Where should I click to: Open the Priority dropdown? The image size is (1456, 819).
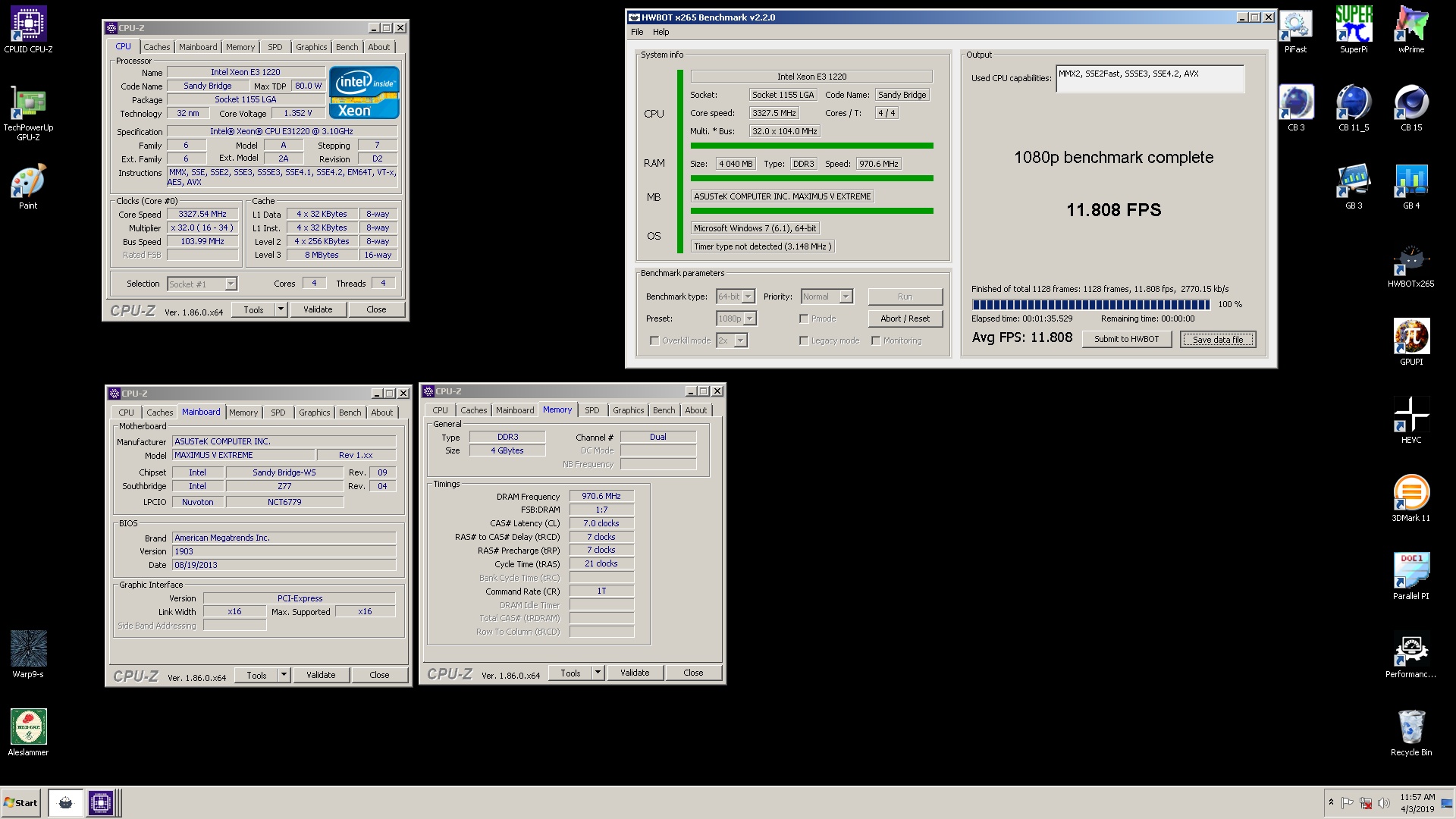pyautogui.click(x=827, y=297)
